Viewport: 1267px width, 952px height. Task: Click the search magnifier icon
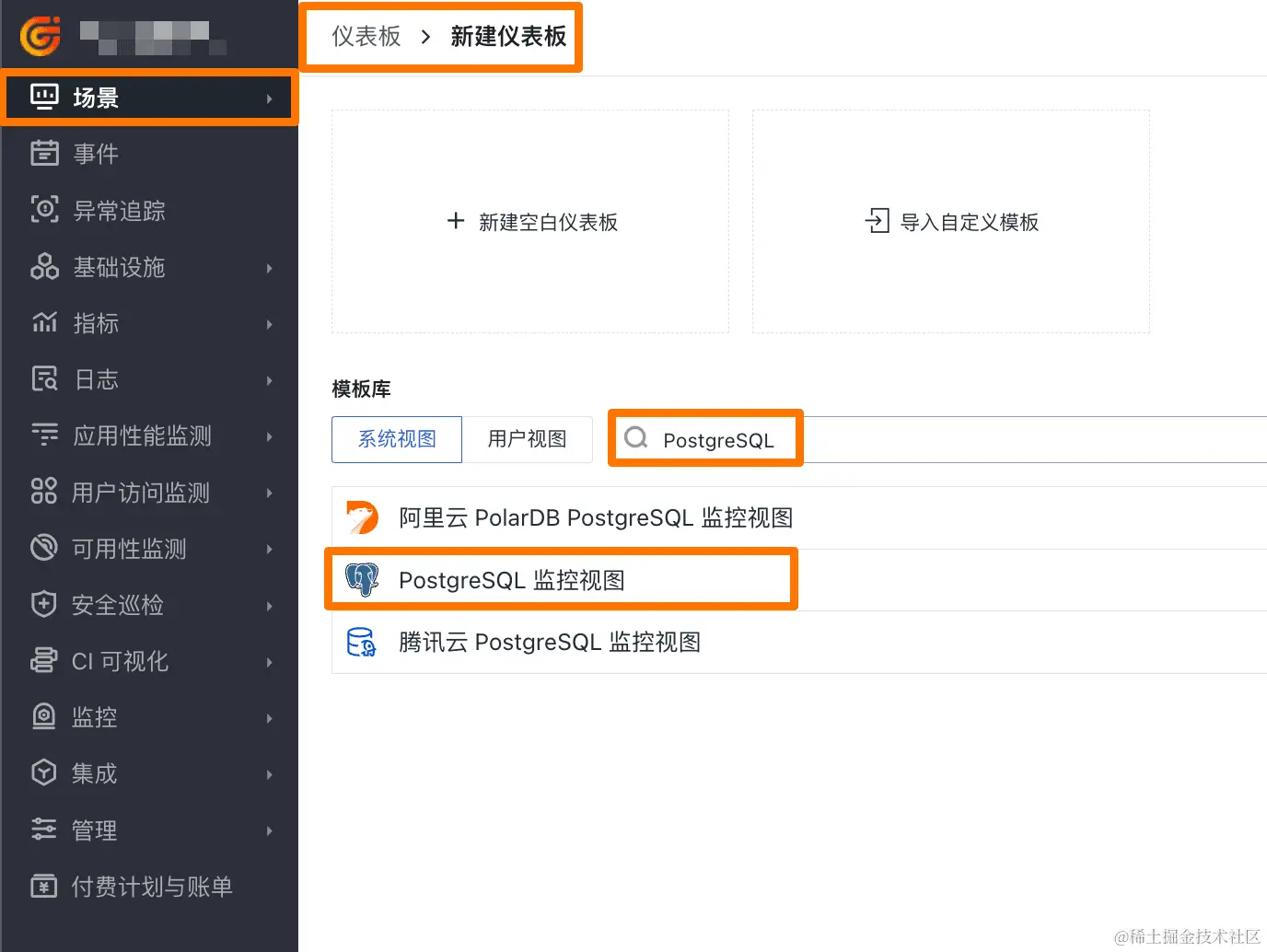point(636,438)
